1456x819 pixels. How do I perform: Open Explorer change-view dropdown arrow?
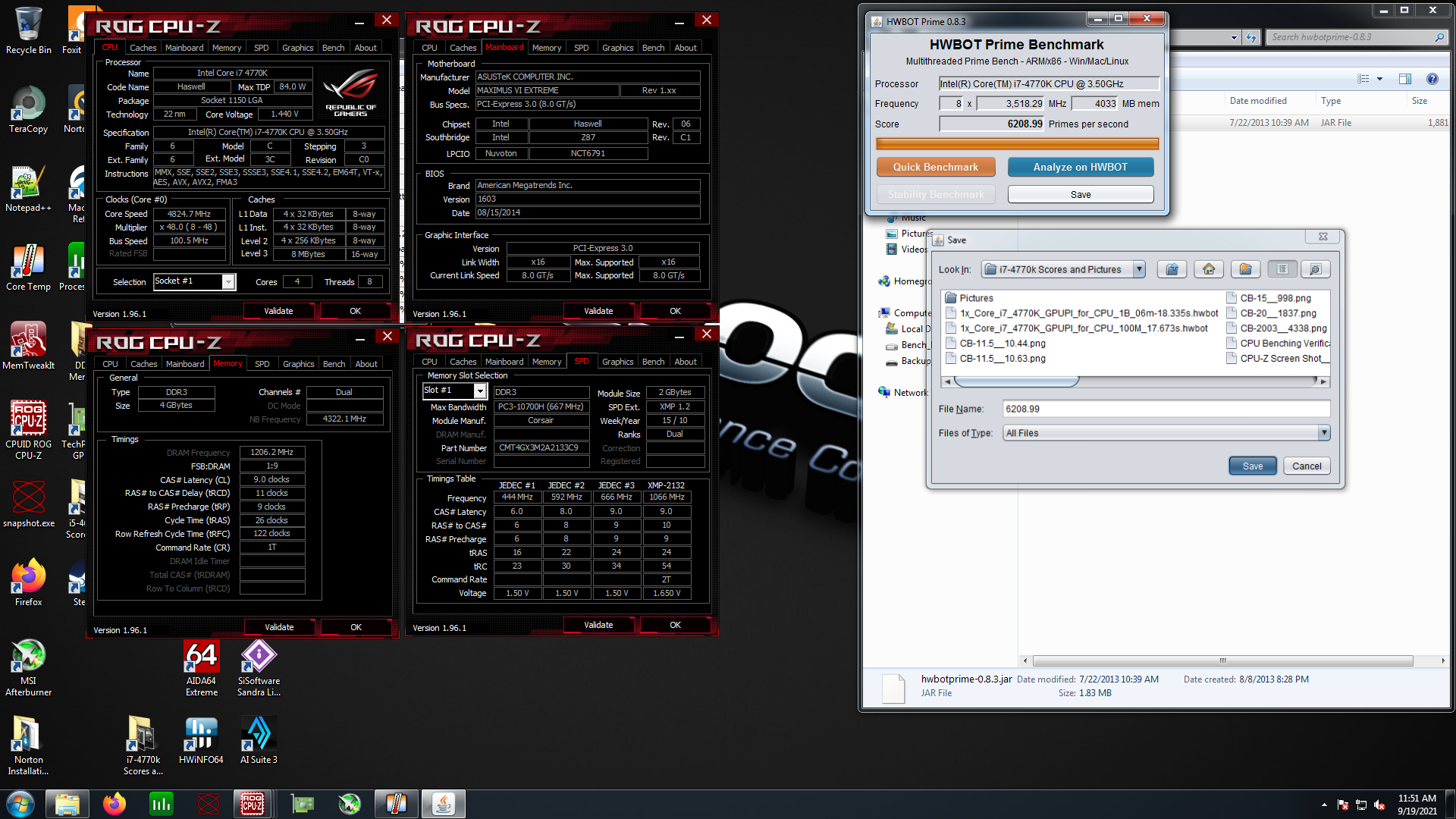[1379, 79]
